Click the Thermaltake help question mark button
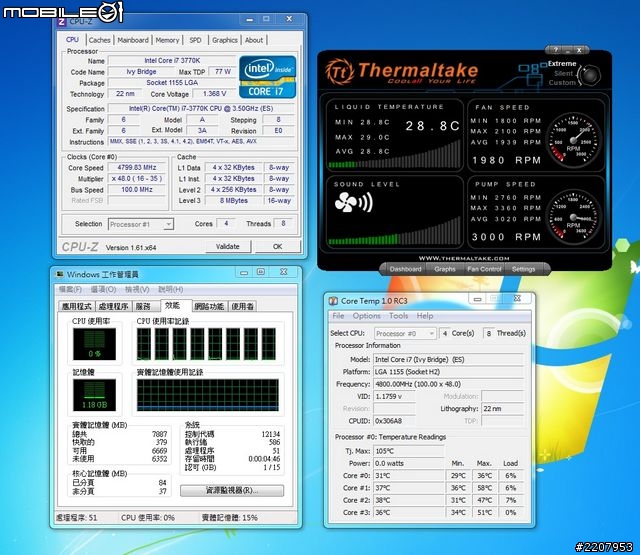Viewport: 640px width, 555px height. click(556, 50)
